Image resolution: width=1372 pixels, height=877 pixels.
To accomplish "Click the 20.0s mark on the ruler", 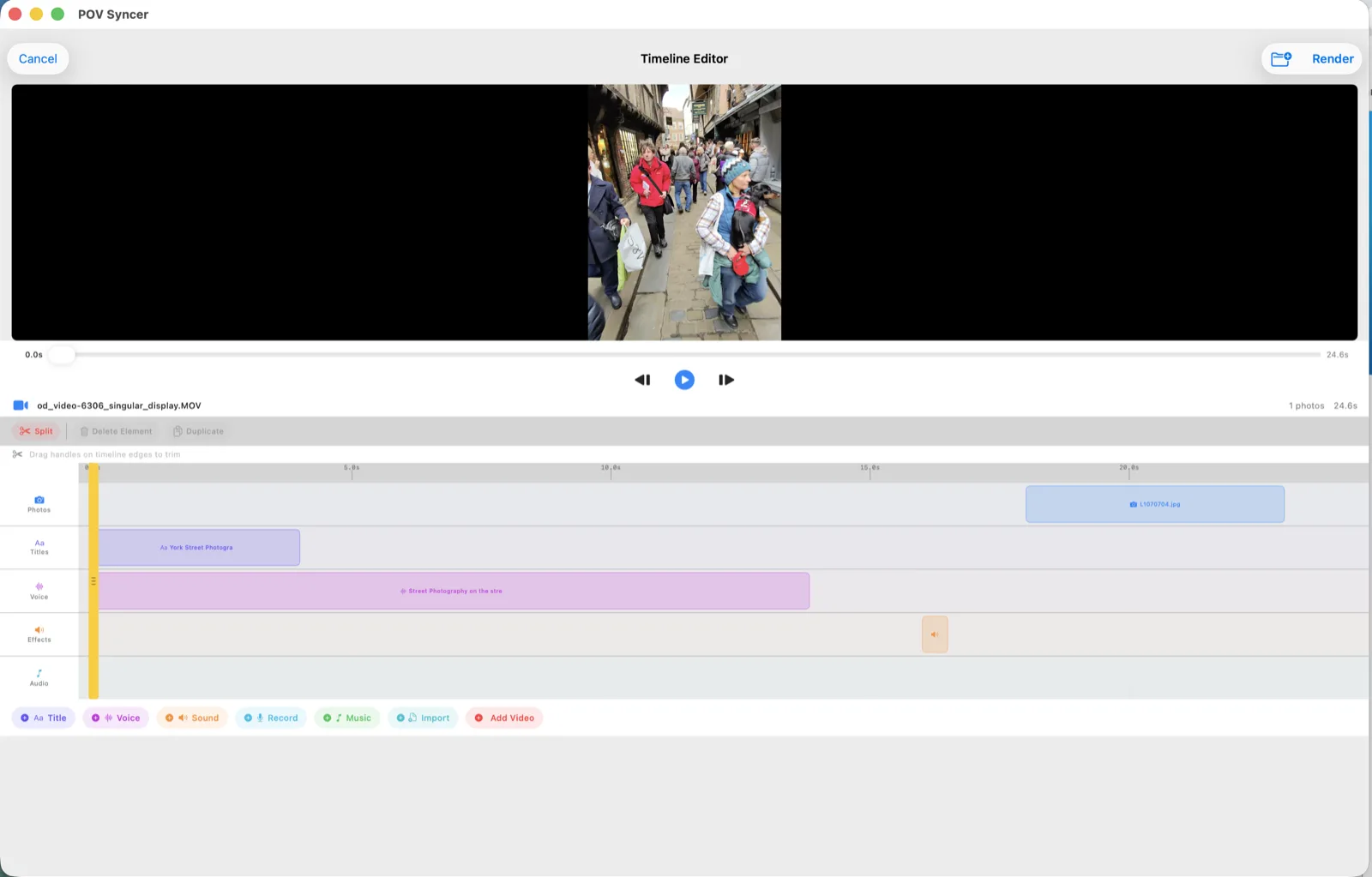I will [1128, 469].
